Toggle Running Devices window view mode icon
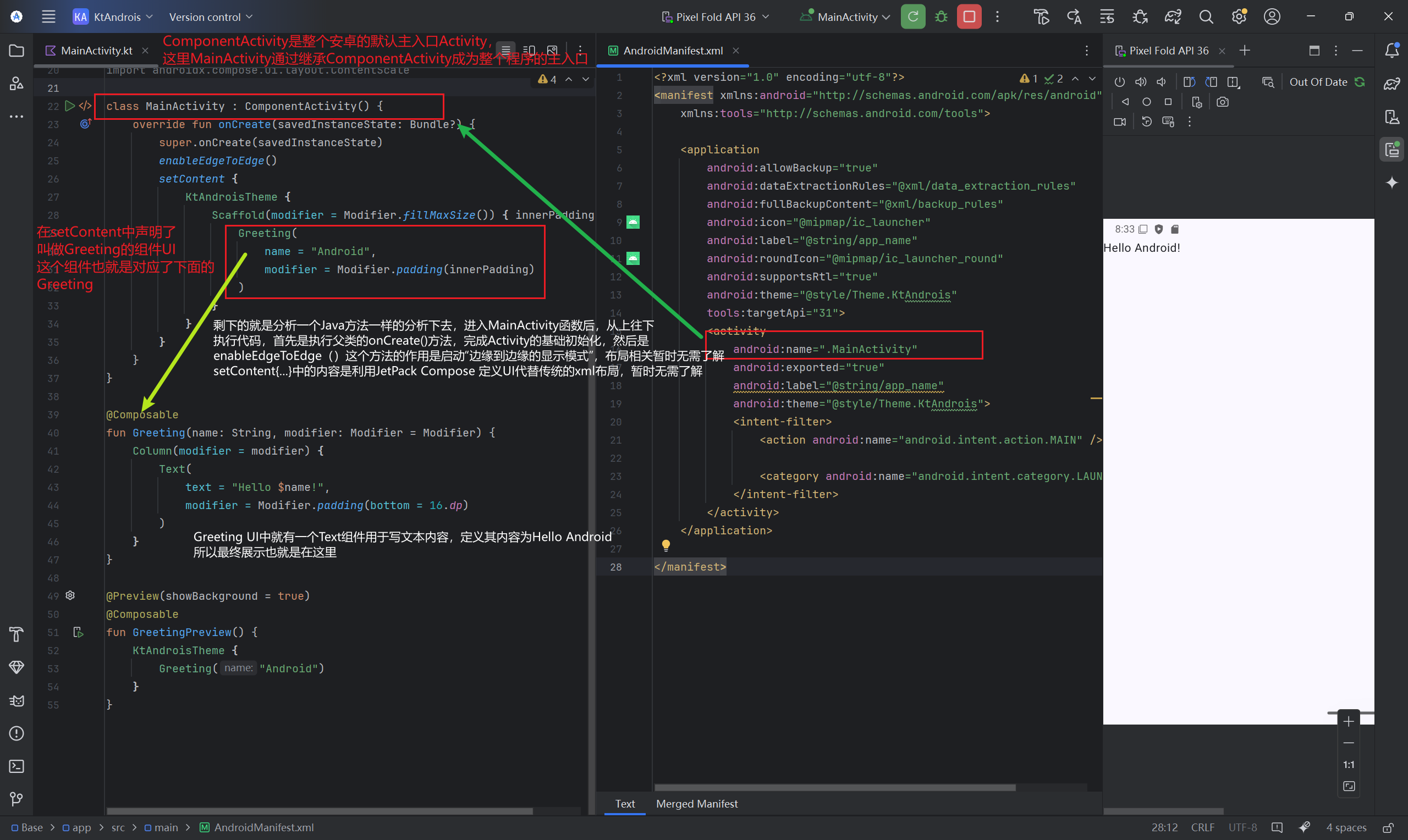 (x=1314, y=51)
